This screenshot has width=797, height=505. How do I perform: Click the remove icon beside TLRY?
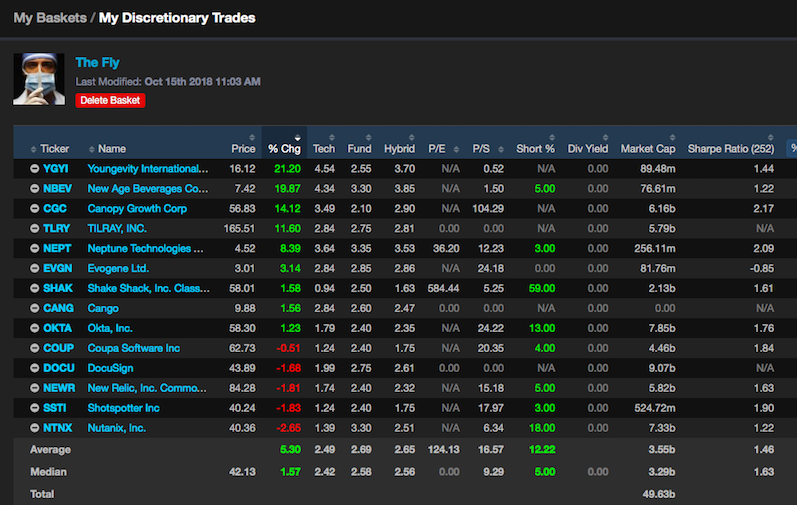click(35, 229)
